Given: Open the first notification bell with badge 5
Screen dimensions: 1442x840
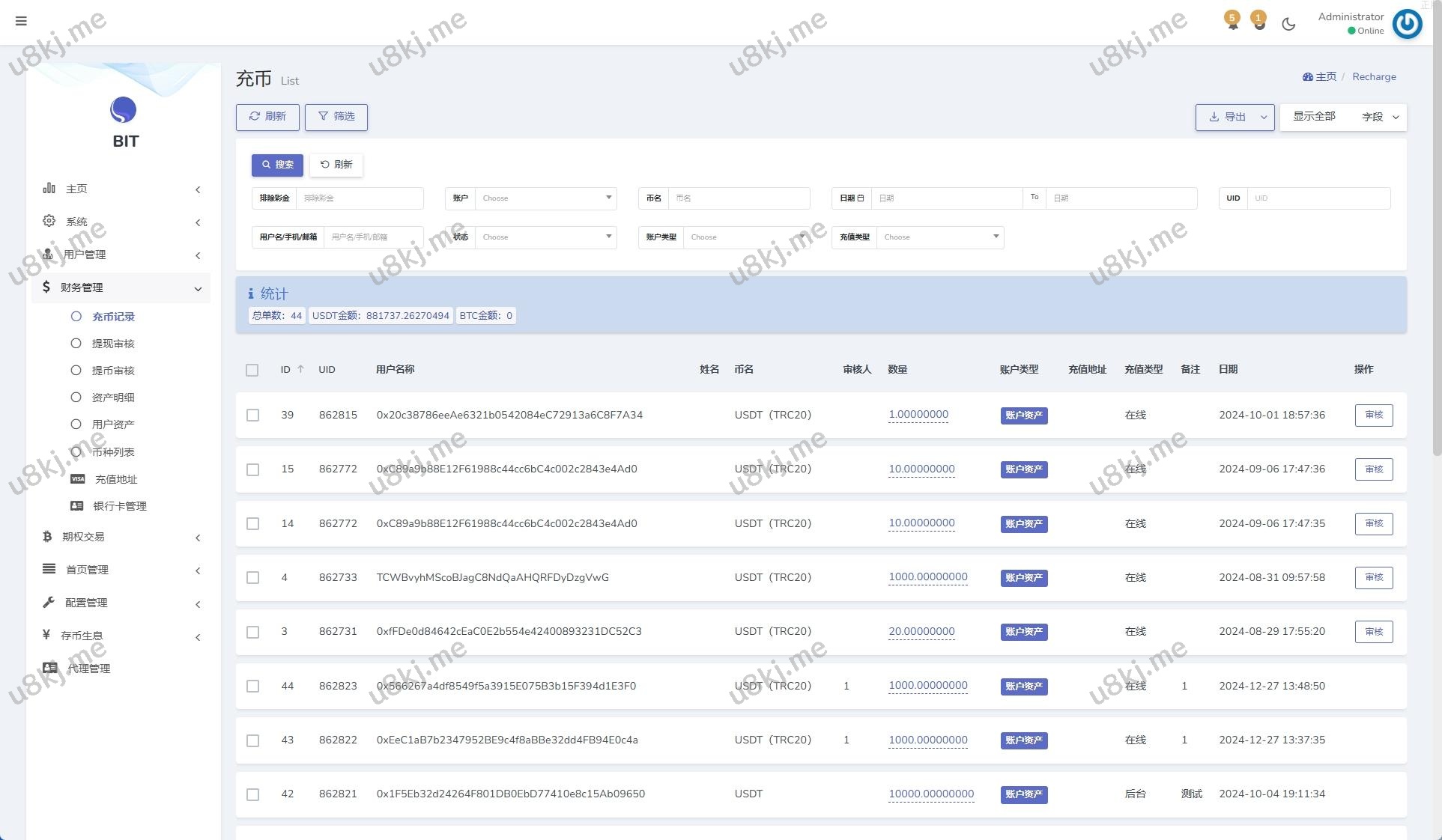Looking at the screenshot, I should 1232,22.
